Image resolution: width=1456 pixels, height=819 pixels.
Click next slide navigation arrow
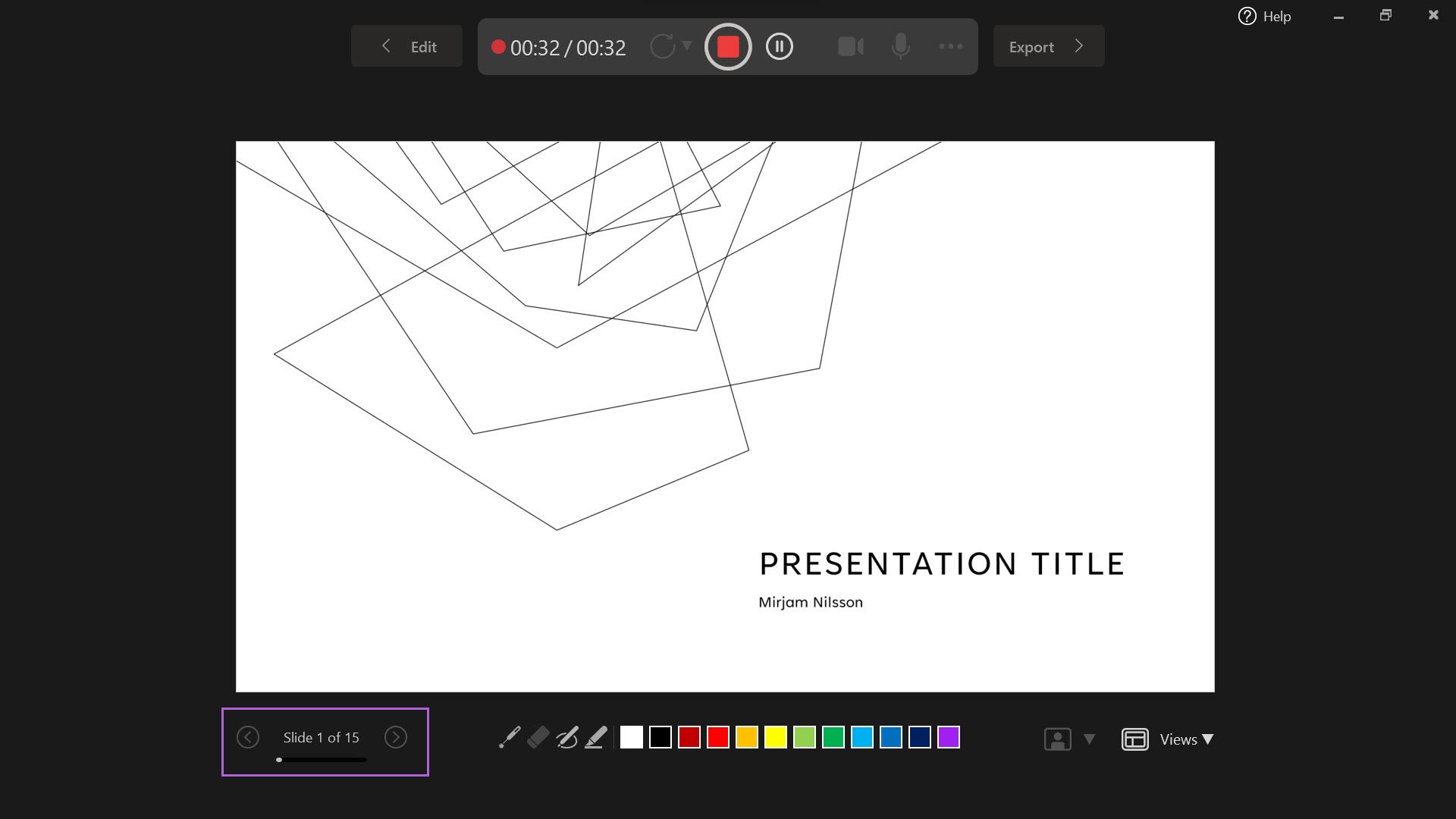pyautogui.click(x=395, y=738)
